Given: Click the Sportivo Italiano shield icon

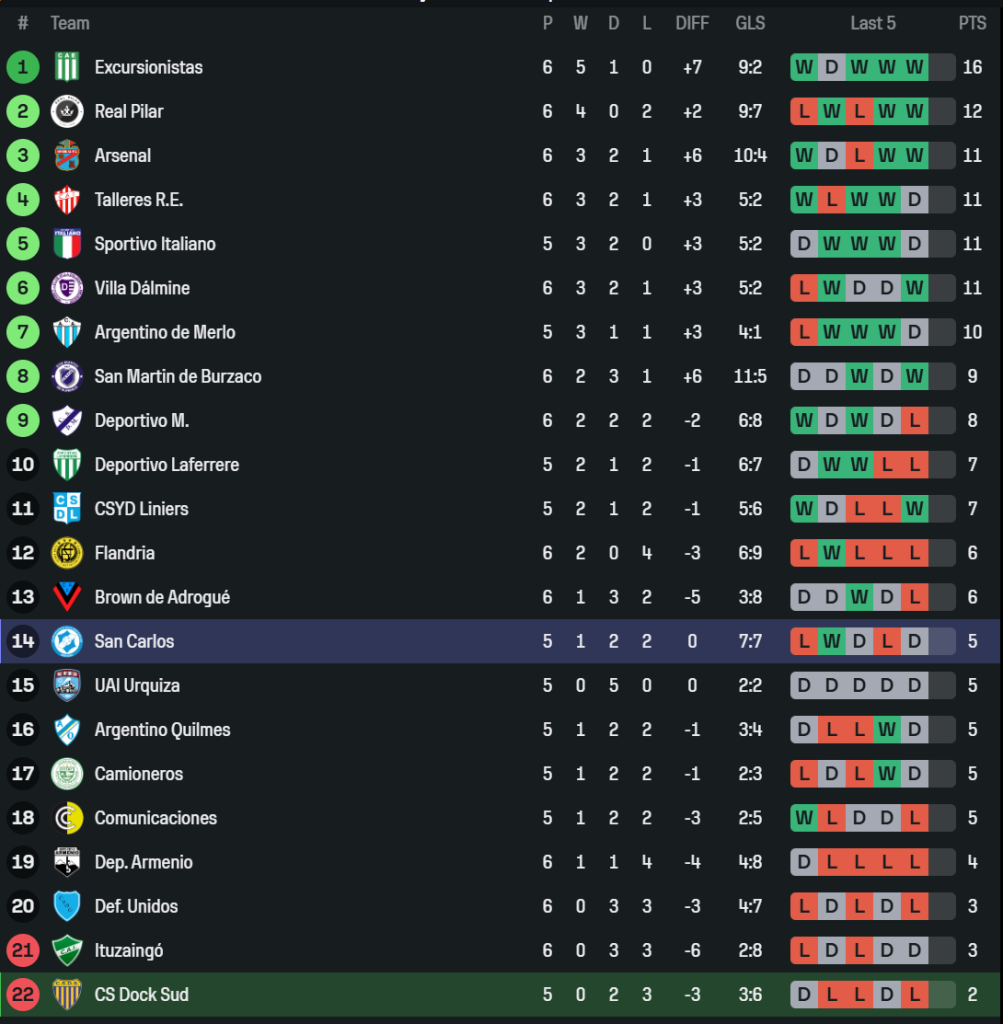Looking at the screenshot, I should coord(67,244).
